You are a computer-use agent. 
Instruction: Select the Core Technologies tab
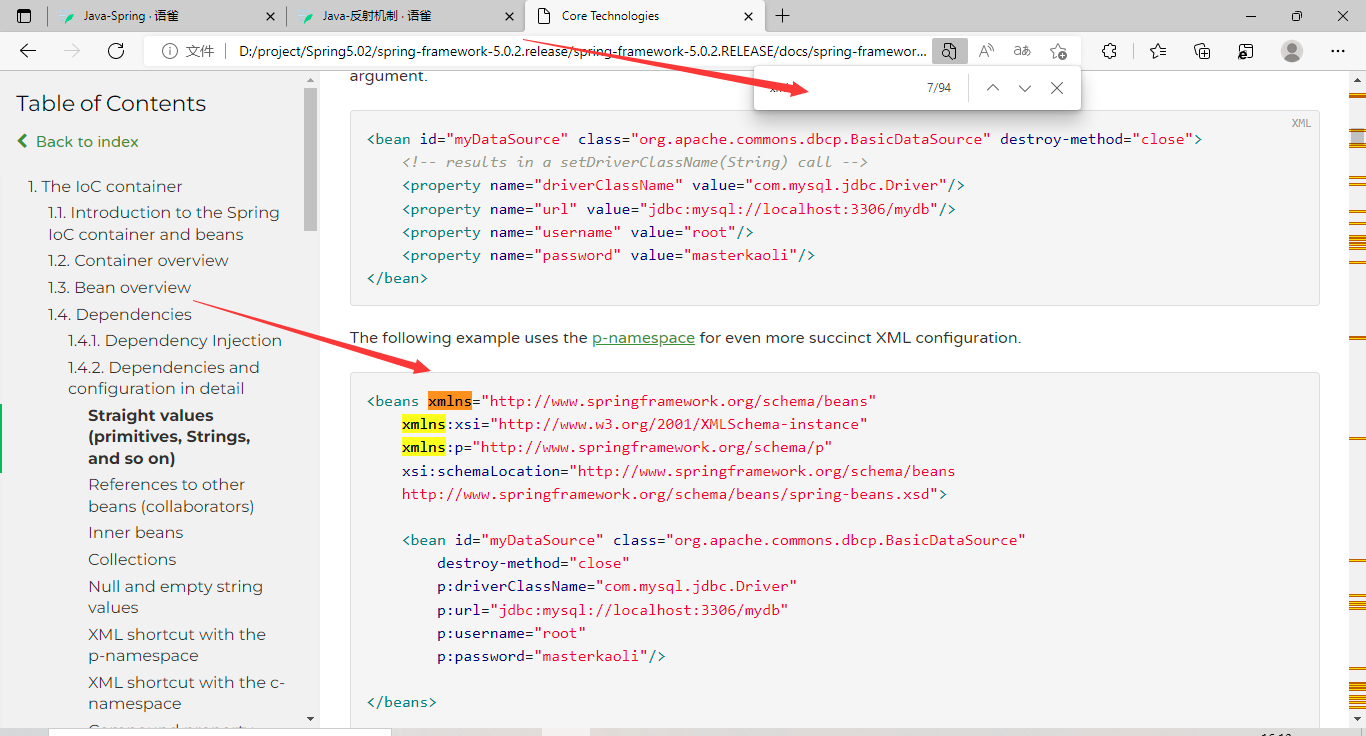click(644, 16)
